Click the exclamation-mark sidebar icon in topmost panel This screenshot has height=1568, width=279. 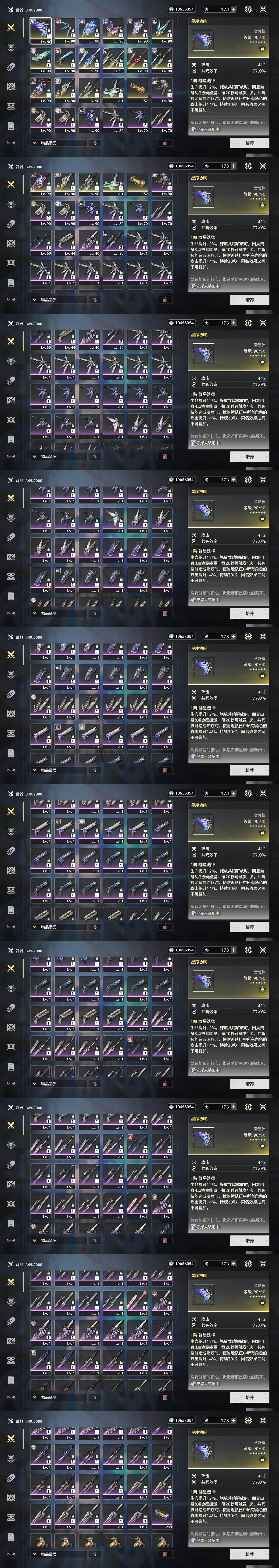pyautogui.click(x=11, y=125)
